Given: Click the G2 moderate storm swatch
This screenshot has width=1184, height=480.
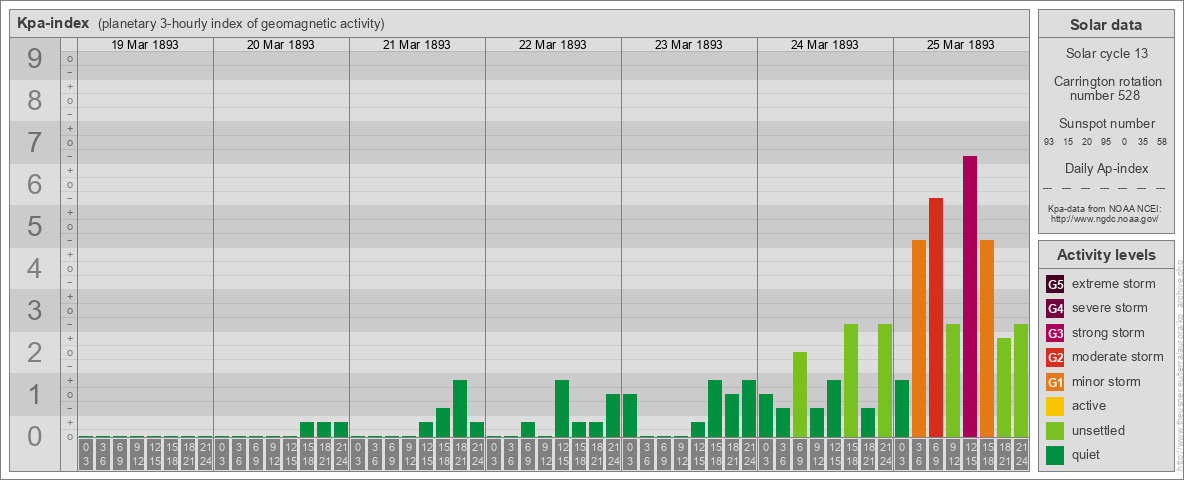Looking at the screenshot, I should coord(1055,357).
